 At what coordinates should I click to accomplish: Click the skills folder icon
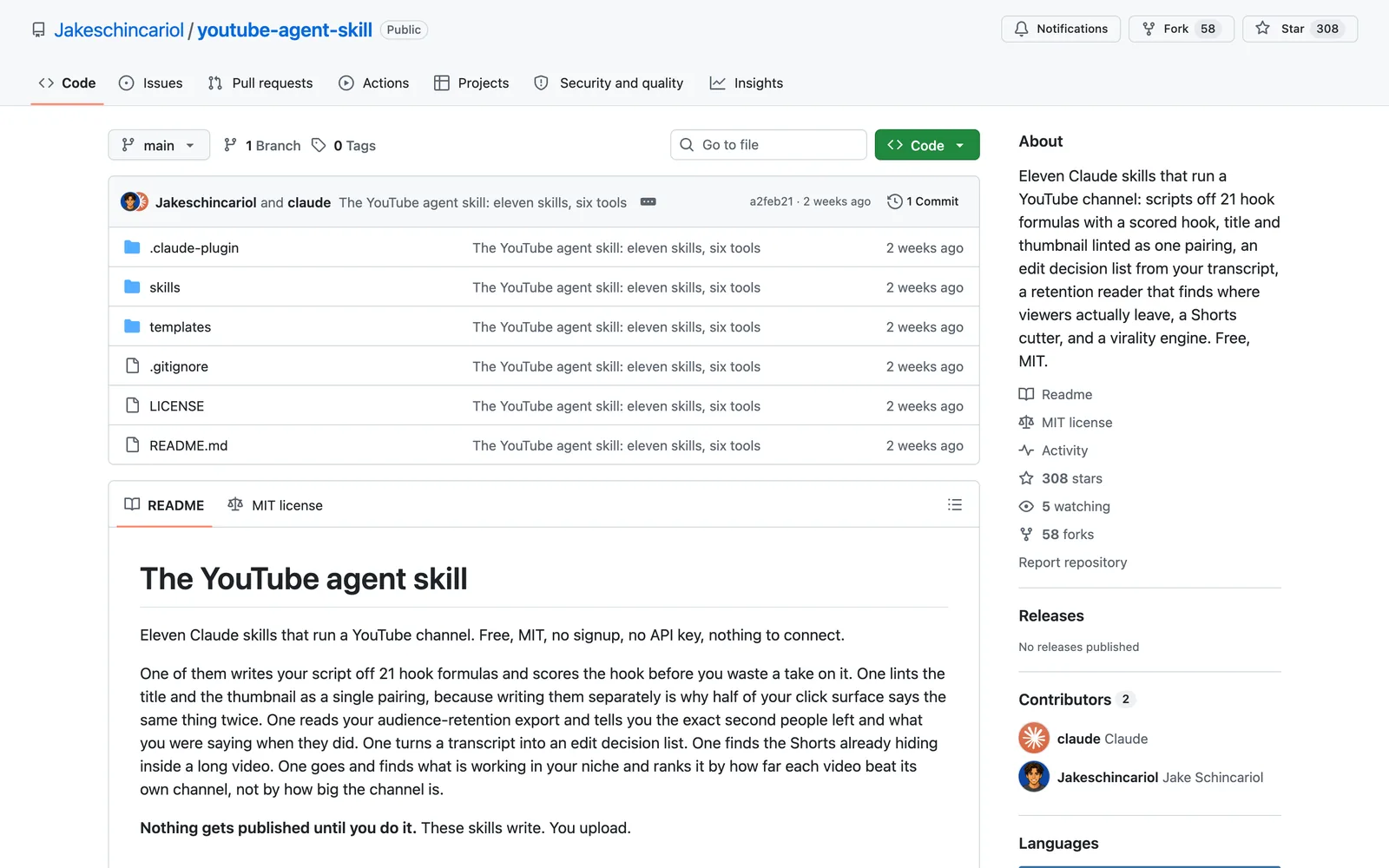[x=132, y=286]
